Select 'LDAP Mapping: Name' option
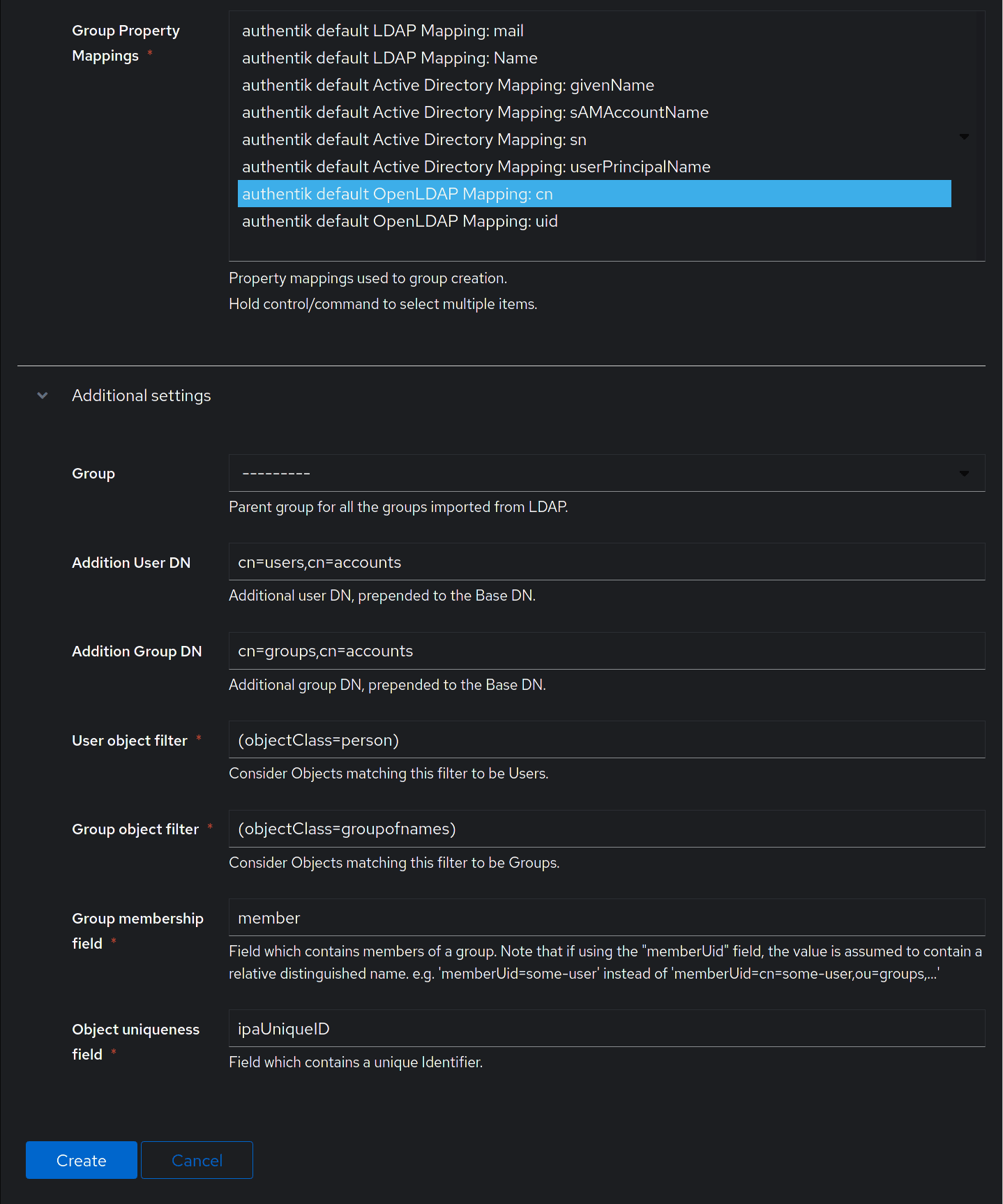Viewport: 1003px width, 1204px height. [x=389, y=58]
